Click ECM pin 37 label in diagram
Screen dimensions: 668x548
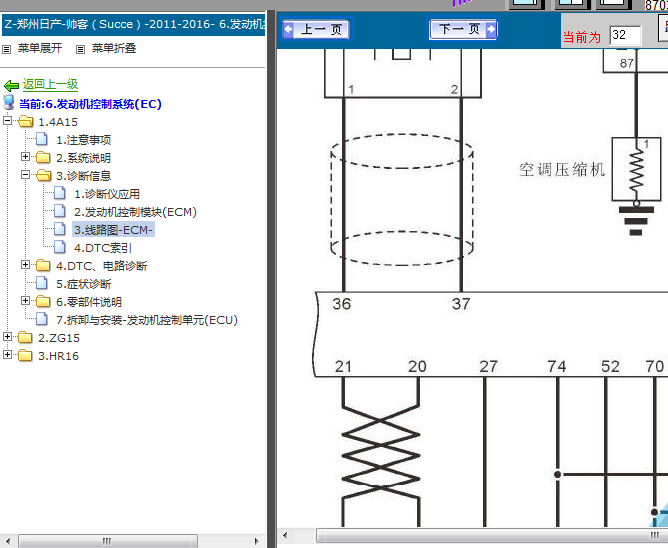click(x=461, y=304)
